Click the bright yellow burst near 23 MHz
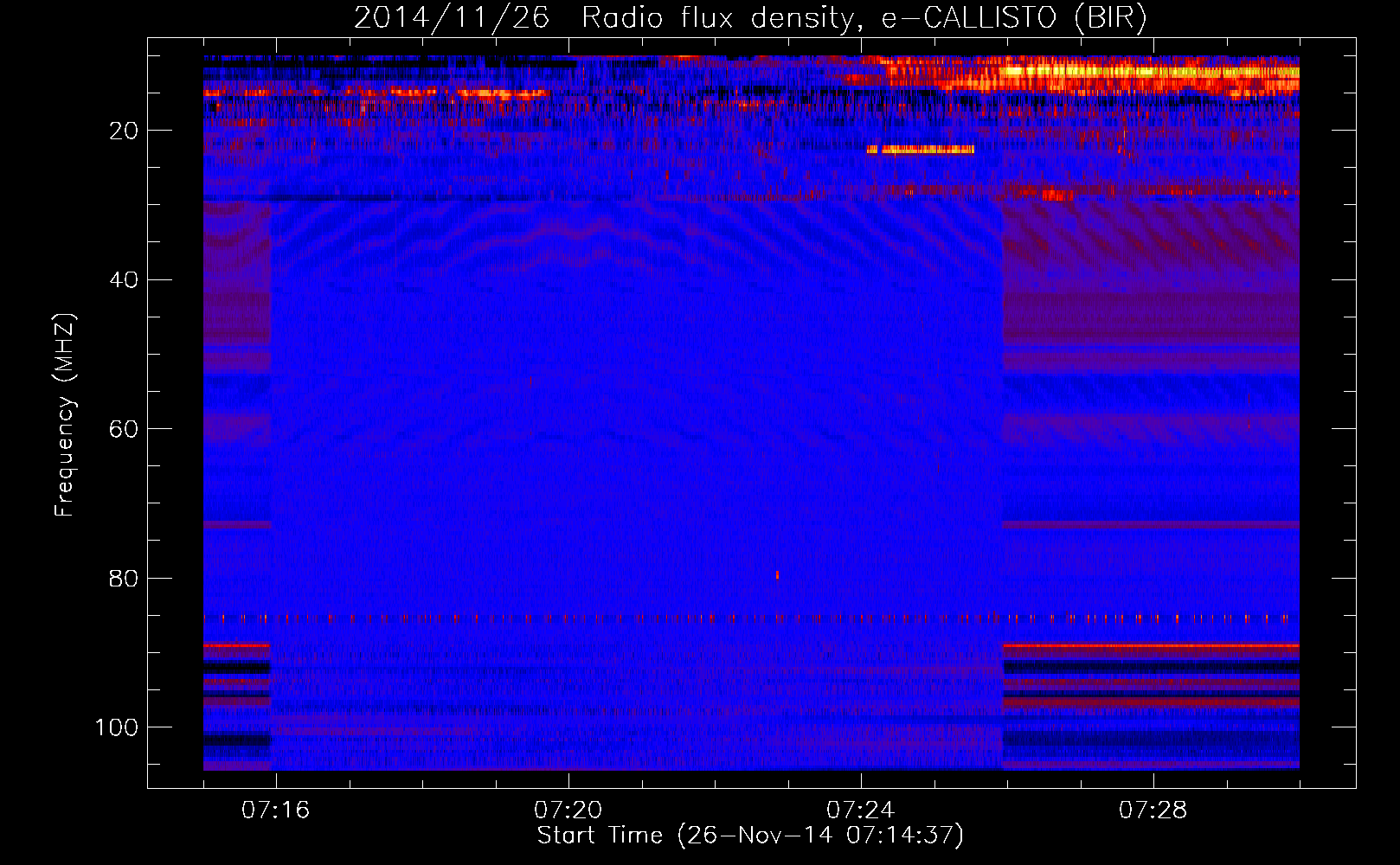1400x865 pixels. (x=921, y=150)
